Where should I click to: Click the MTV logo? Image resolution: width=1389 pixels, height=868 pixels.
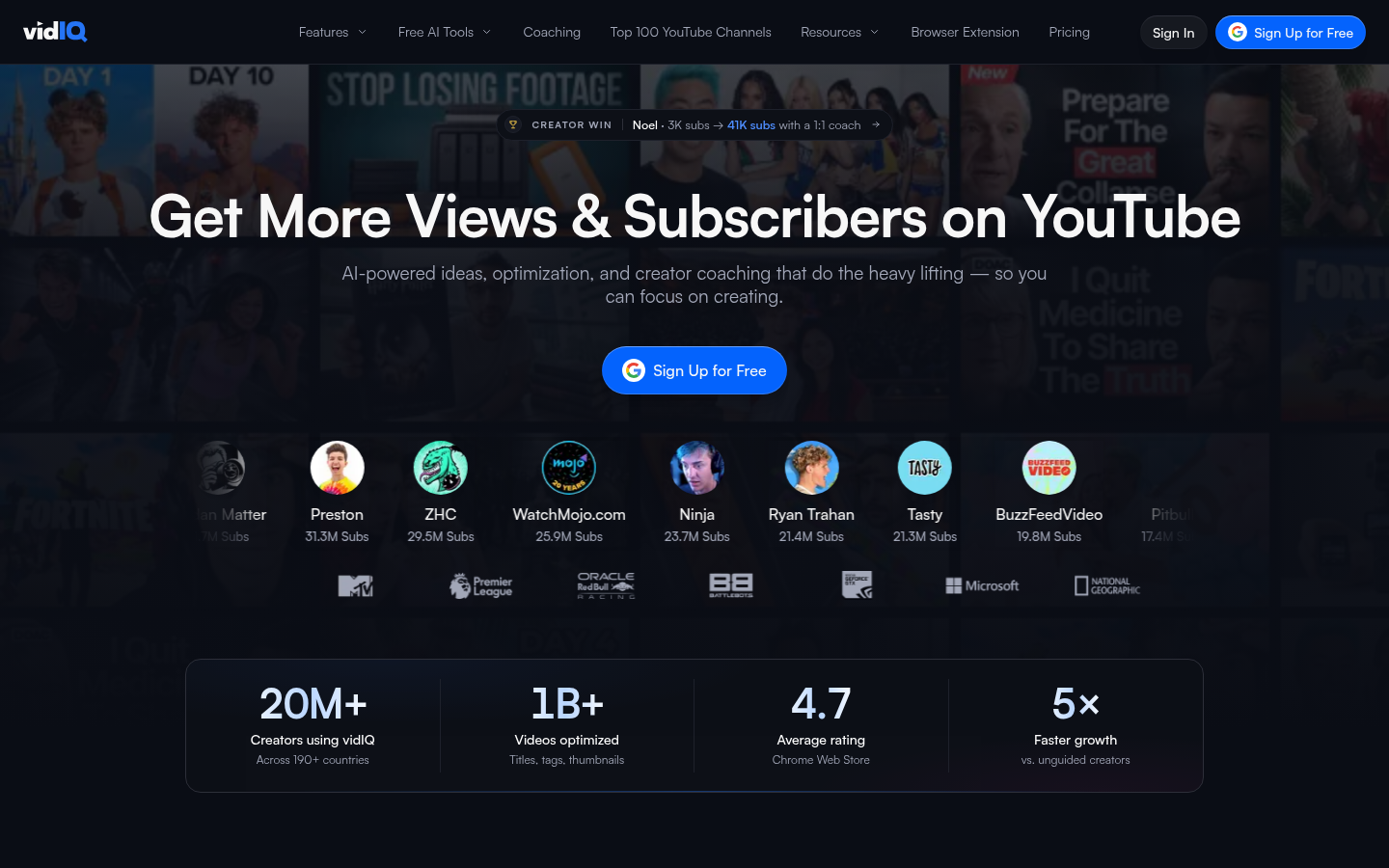356,585
